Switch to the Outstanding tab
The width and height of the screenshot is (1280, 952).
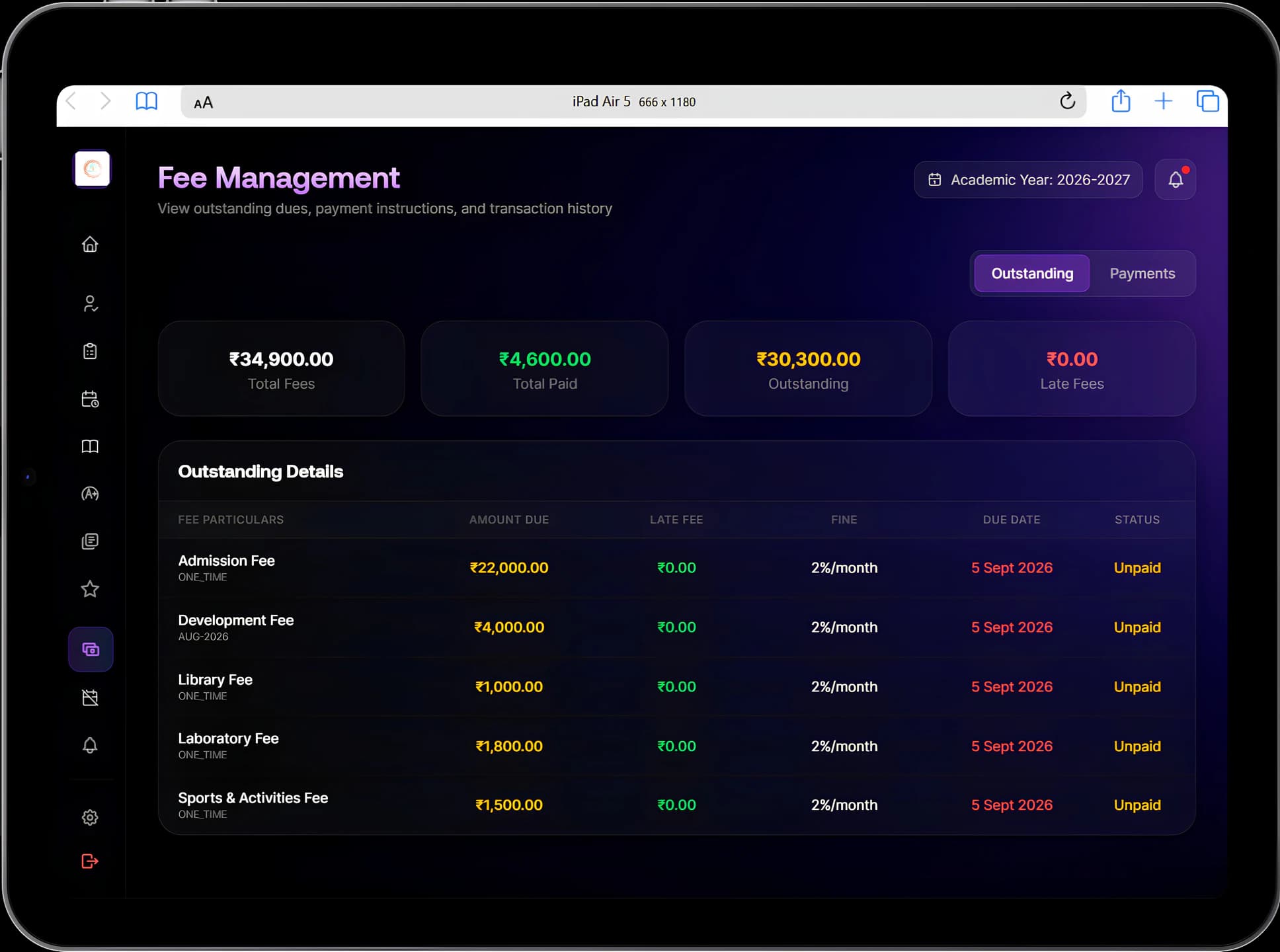point(1031,273)
